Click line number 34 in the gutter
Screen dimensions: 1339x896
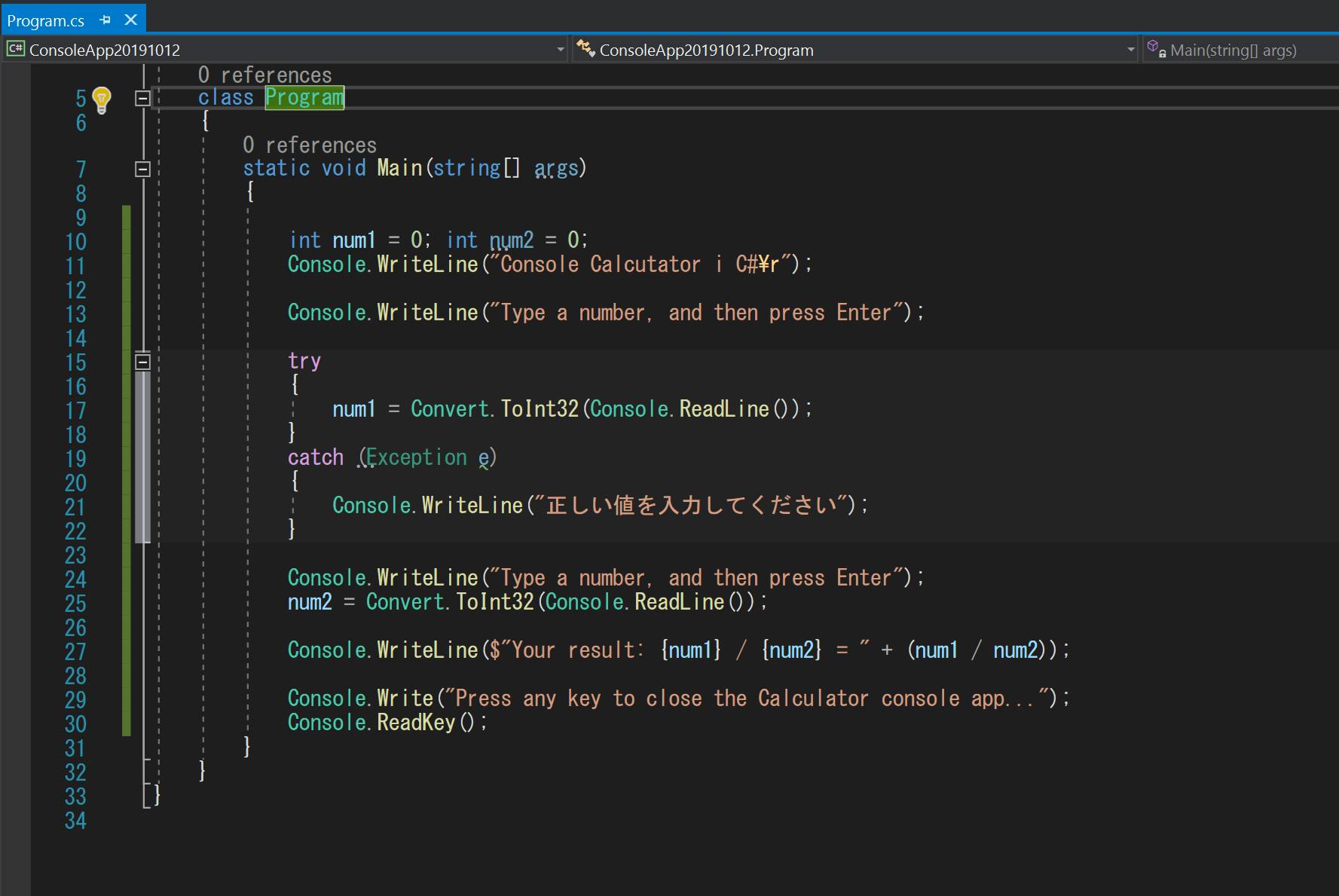pyautogui.click(x=75, y=821)
